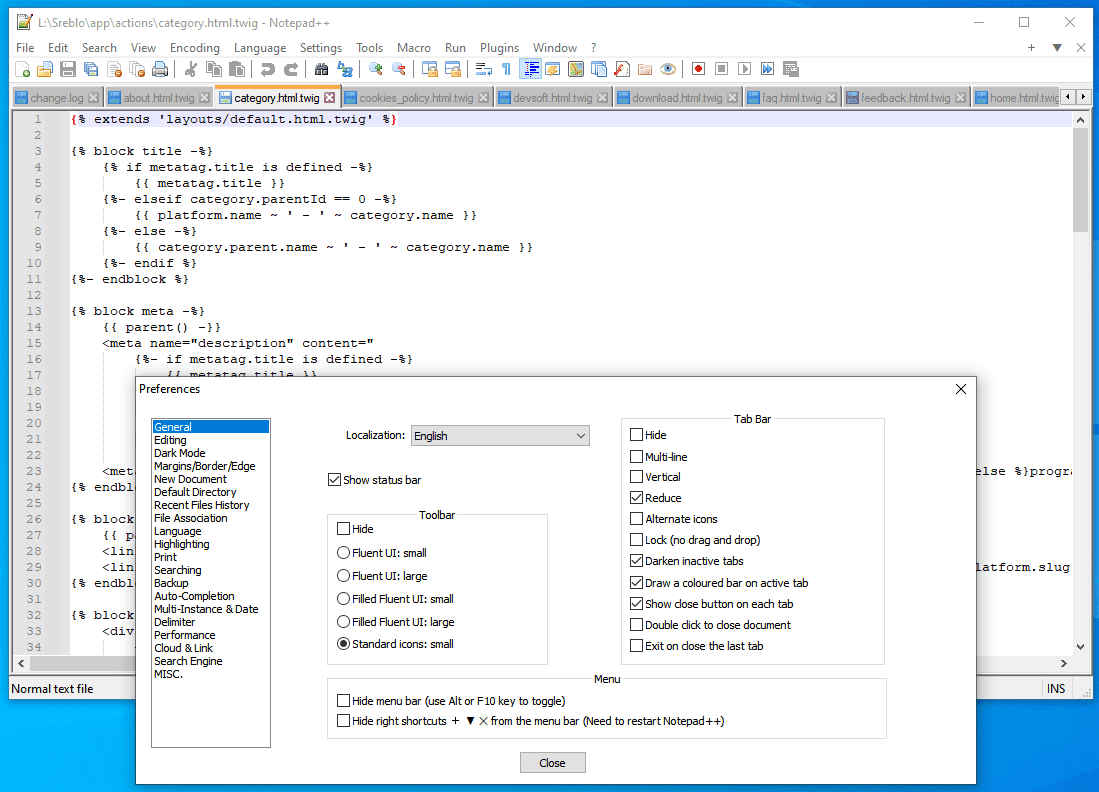This screenshot has width=1099, height=792.
Task: Start macro recording with red dot icon
Action: pyautogui.click(x=698, y=69)
